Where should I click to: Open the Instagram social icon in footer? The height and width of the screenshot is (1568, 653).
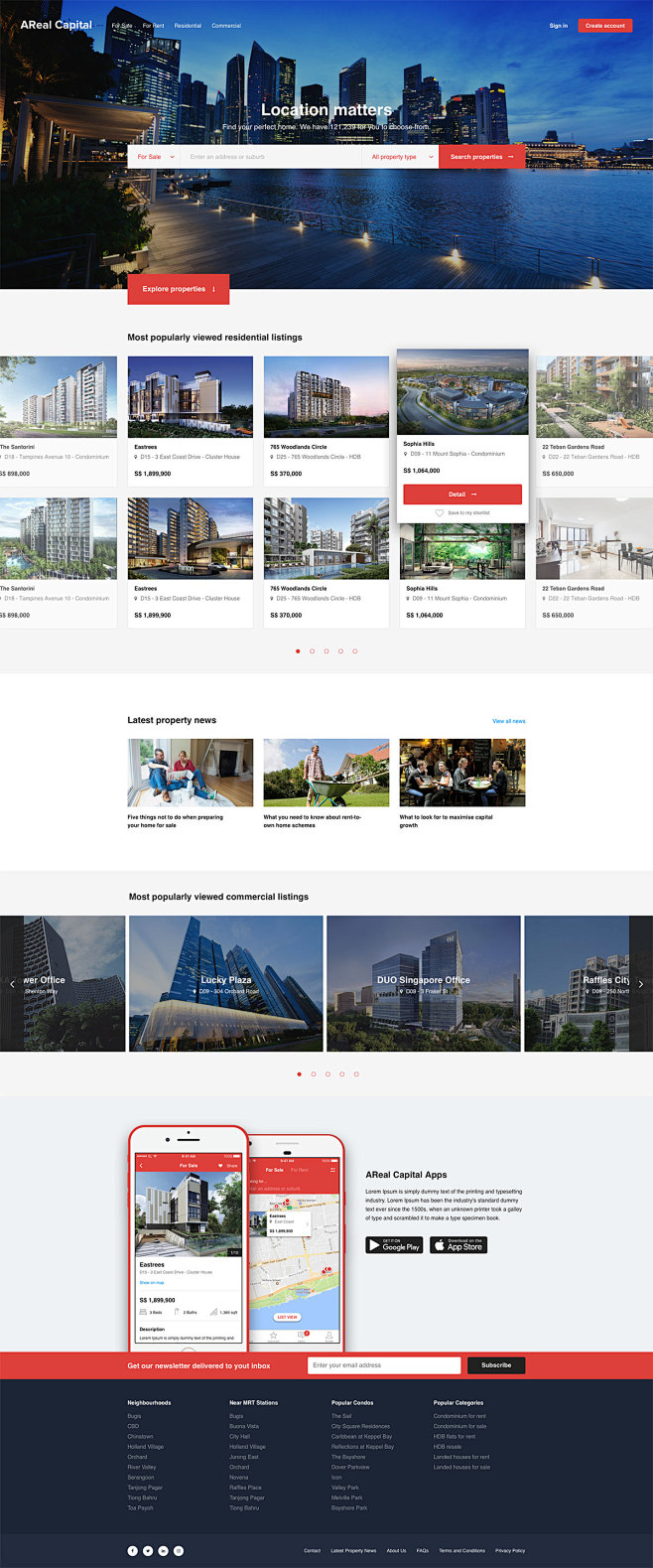179,1550
